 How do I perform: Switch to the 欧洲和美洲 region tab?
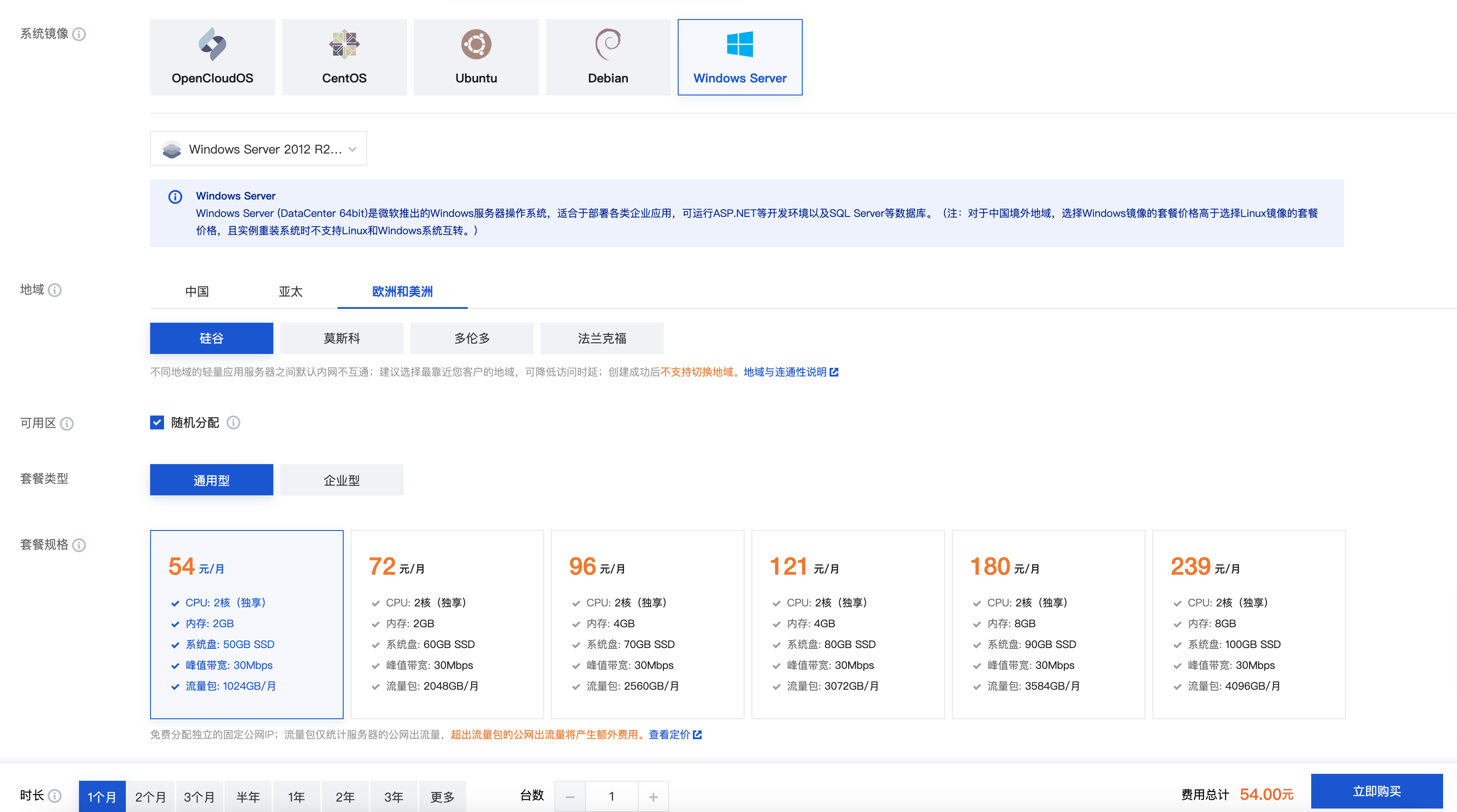pyautogui.click(x=402, y=291)
